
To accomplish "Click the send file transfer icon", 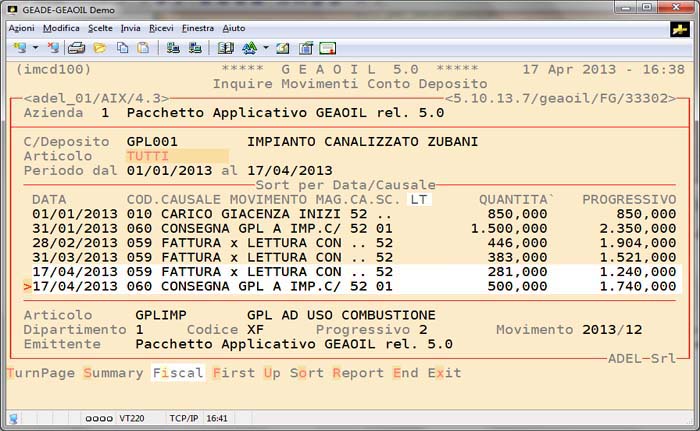I will point(173,47).
